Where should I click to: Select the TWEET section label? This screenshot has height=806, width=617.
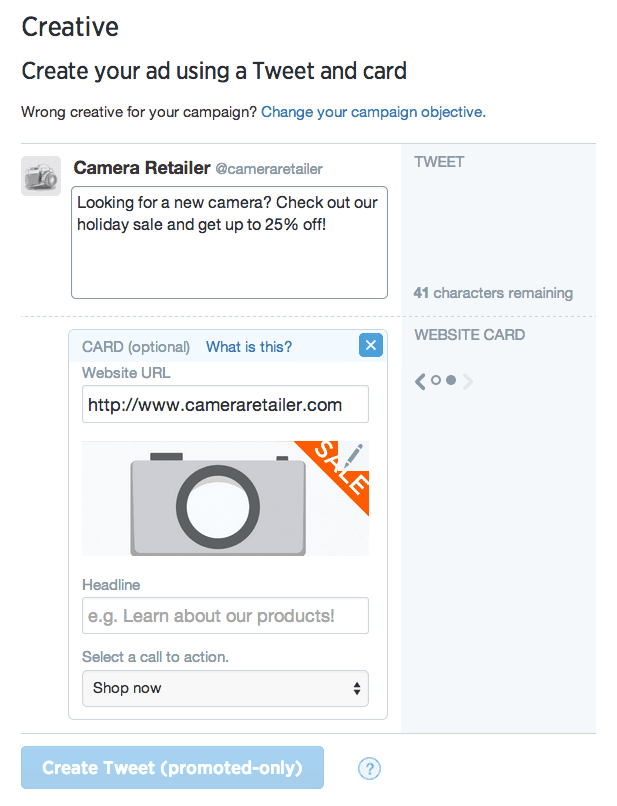438,161
